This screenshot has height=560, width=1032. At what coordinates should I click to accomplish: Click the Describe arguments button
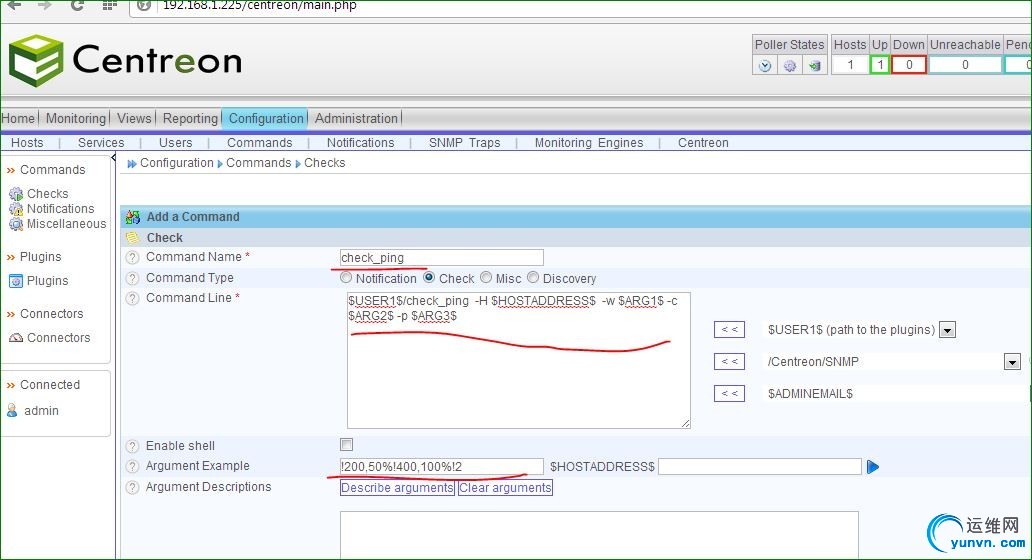[398, 488]
